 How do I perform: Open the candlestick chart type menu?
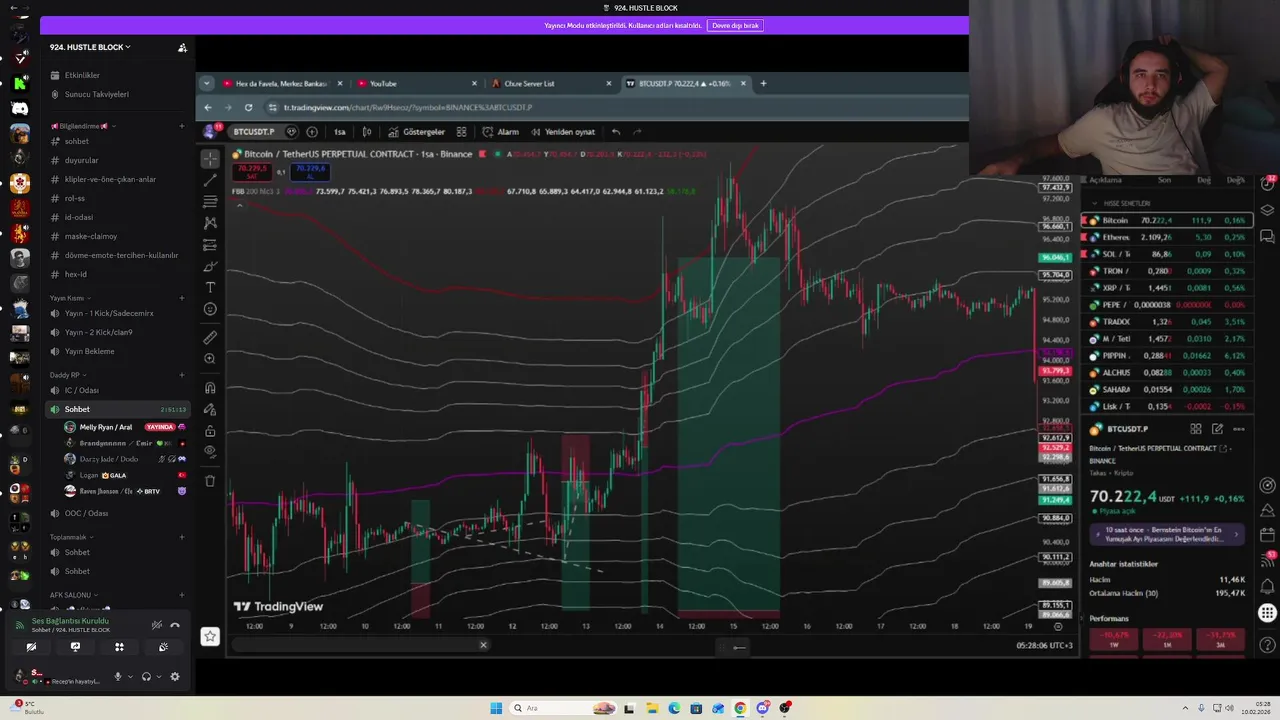(367, 131)
